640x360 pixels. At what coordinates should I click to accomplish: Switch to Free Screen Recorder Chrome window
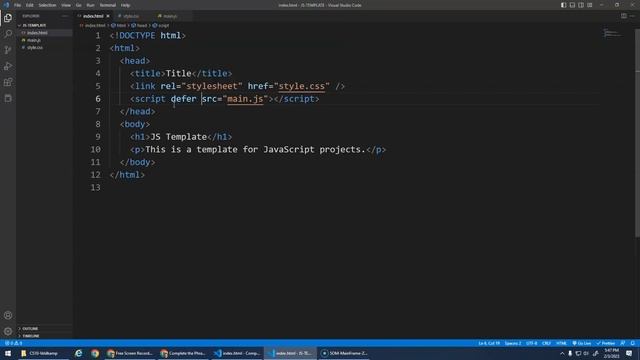pyautogui.click(x=130, y=353)
